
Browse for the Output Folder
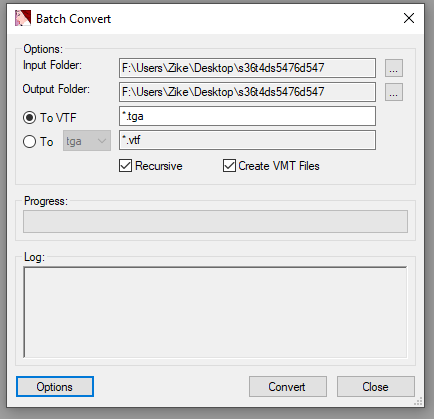click(x=394, y=92)
